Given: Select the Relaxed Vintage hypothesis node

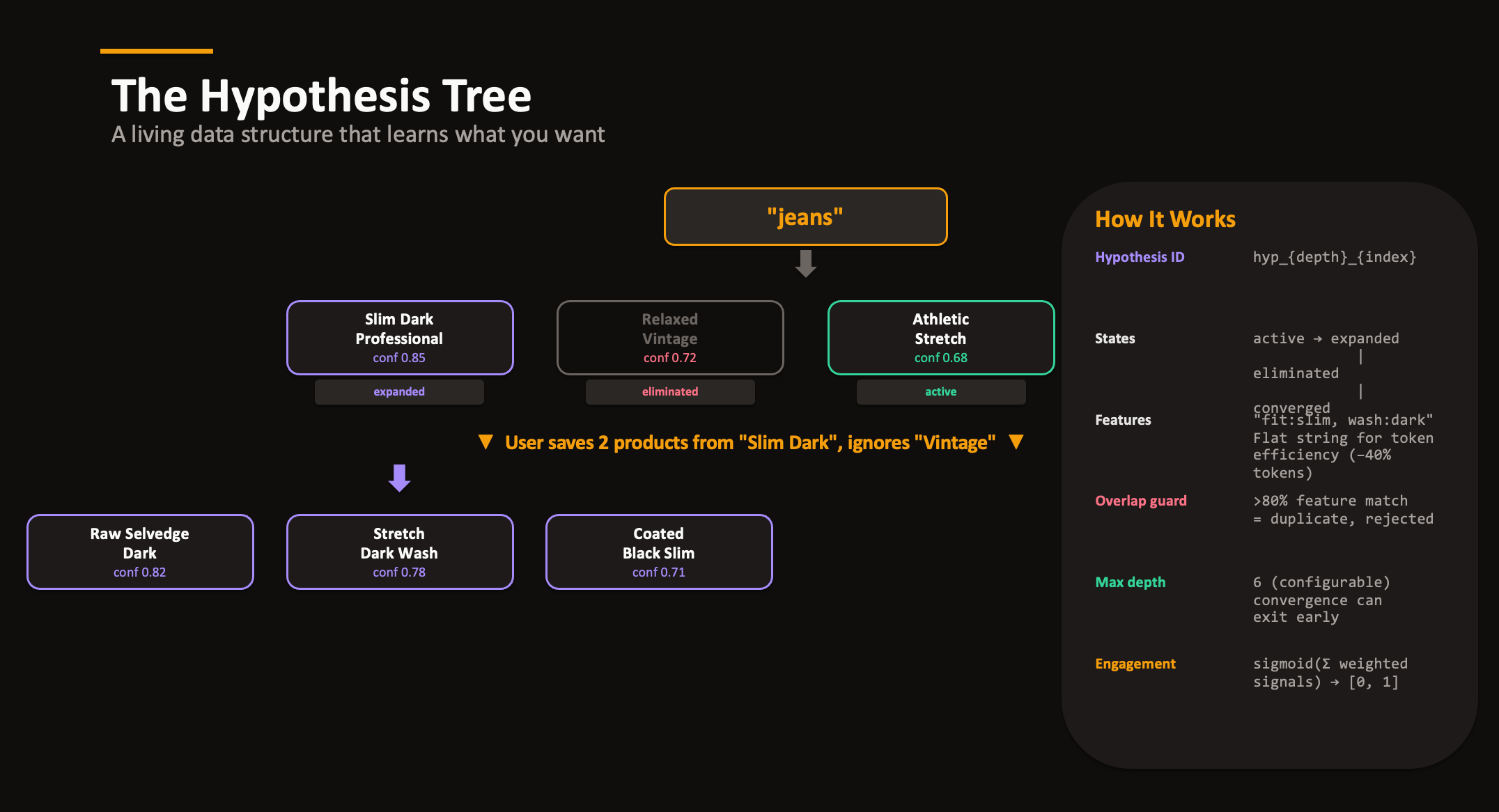Looking at the screenshot, I should (x=669, y=338).
